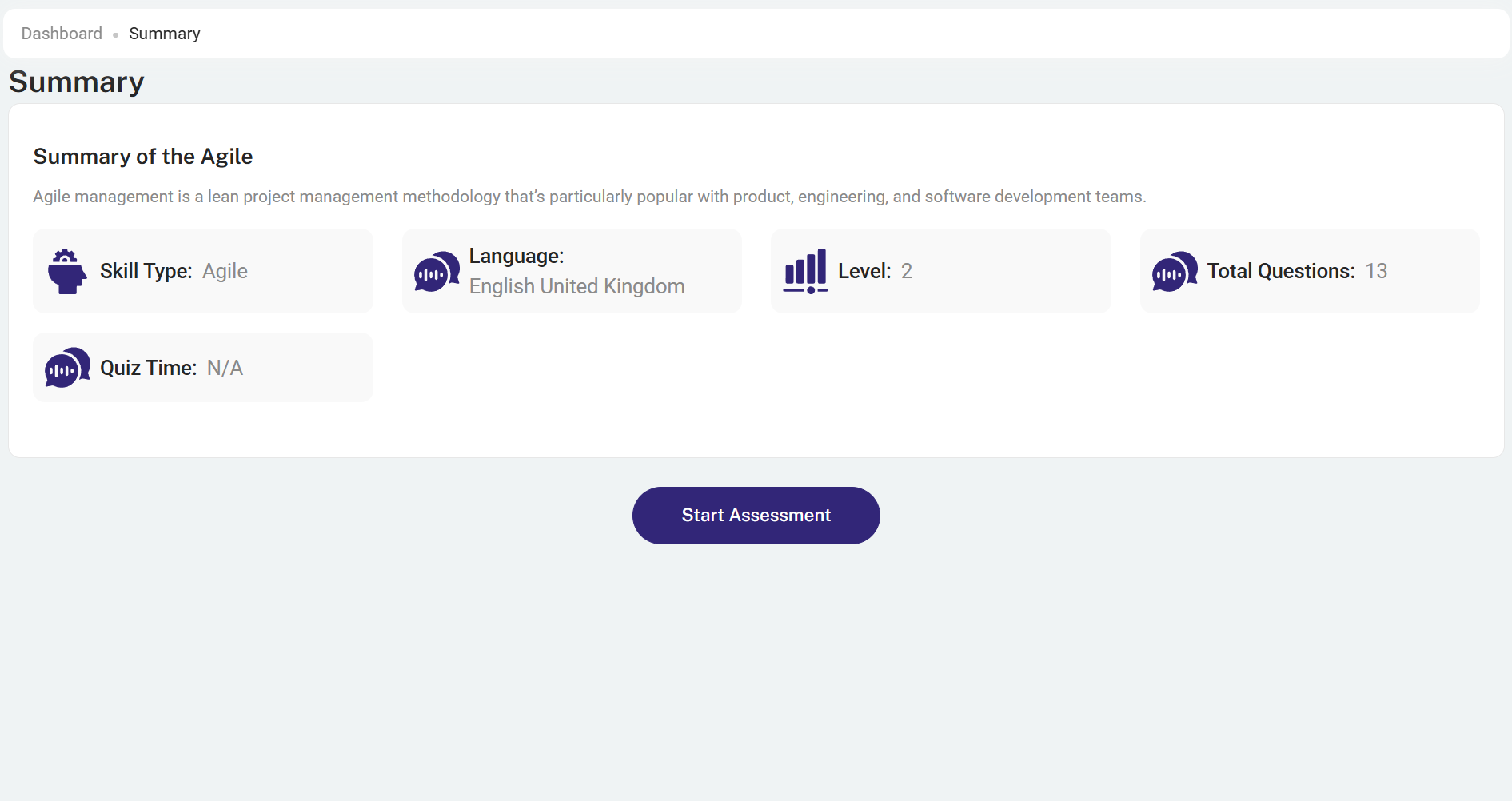Click the "Level:" label text
The width and height of the screenshot is (1512, 801).
tap(864, 272)
